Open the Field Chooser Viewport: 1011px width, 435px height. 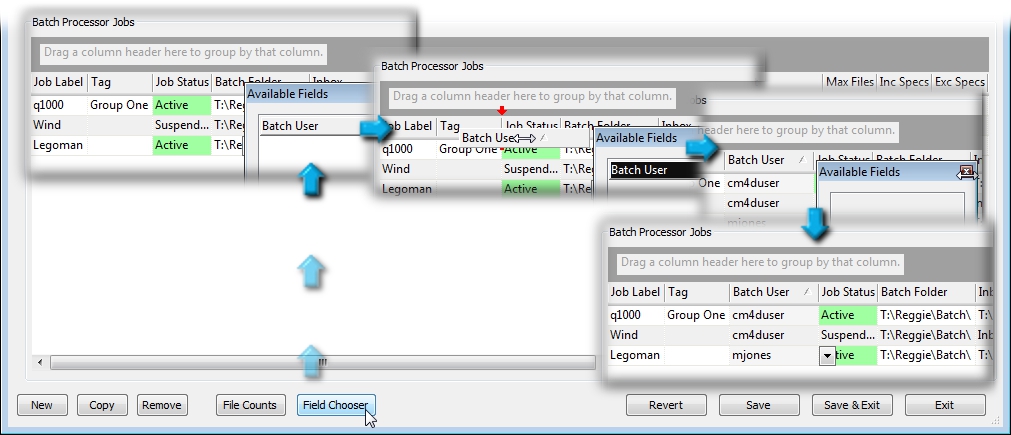pos(335,405)
